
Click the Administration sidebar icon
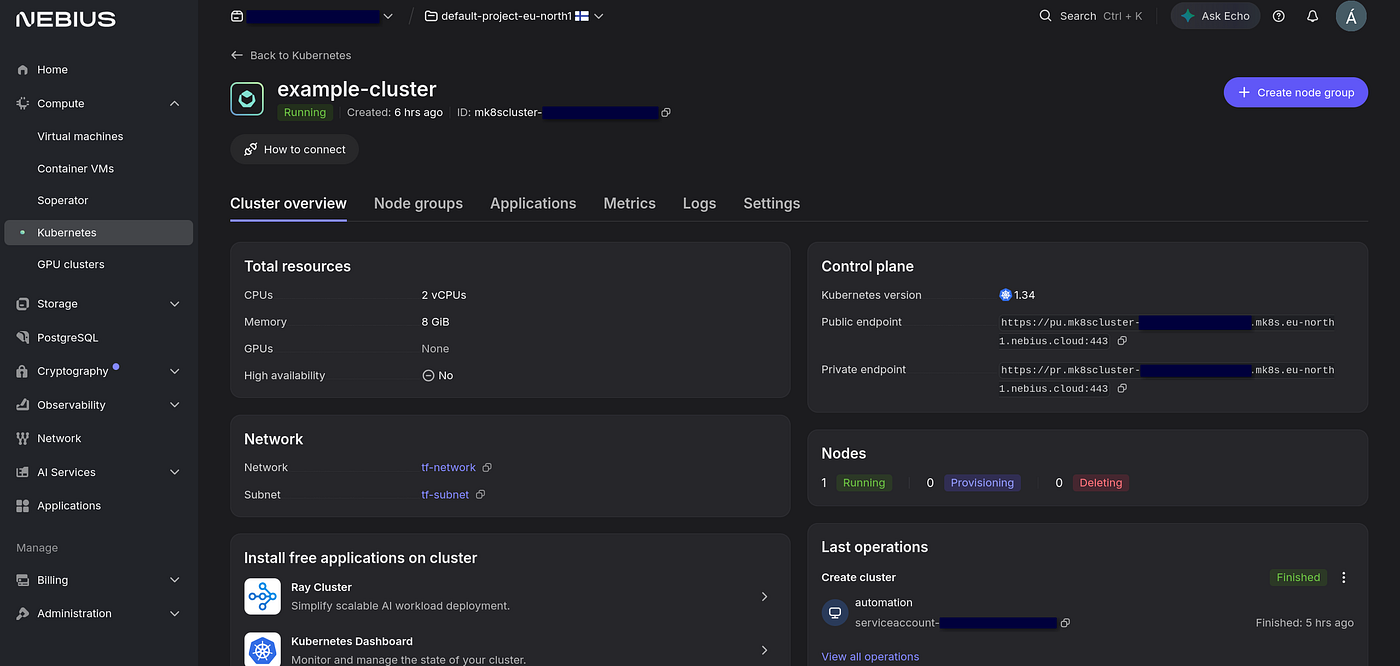tap(23, 614)
